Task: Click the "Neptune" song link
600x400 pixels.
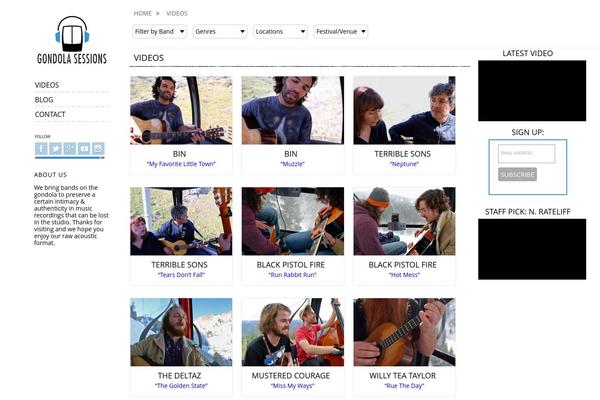Action: point(404,164)
